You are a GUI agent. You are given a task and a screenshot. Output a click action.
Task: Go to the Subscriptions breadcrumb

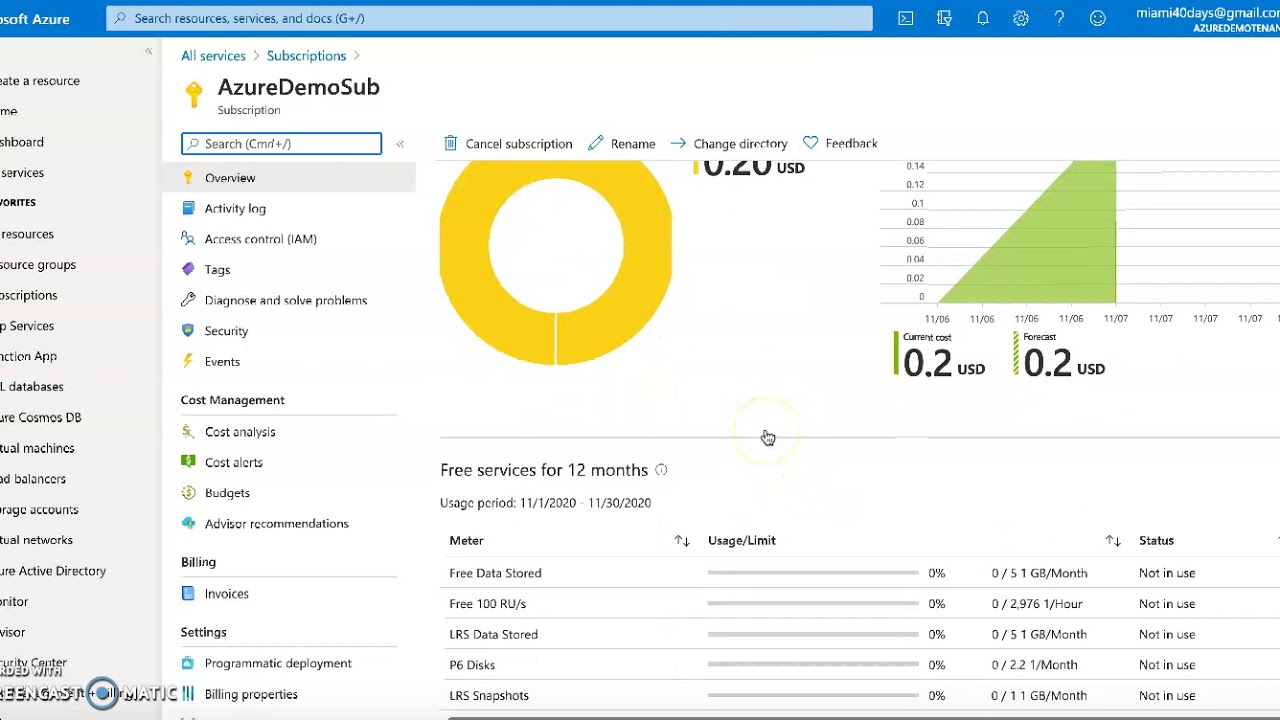point(306,56)
